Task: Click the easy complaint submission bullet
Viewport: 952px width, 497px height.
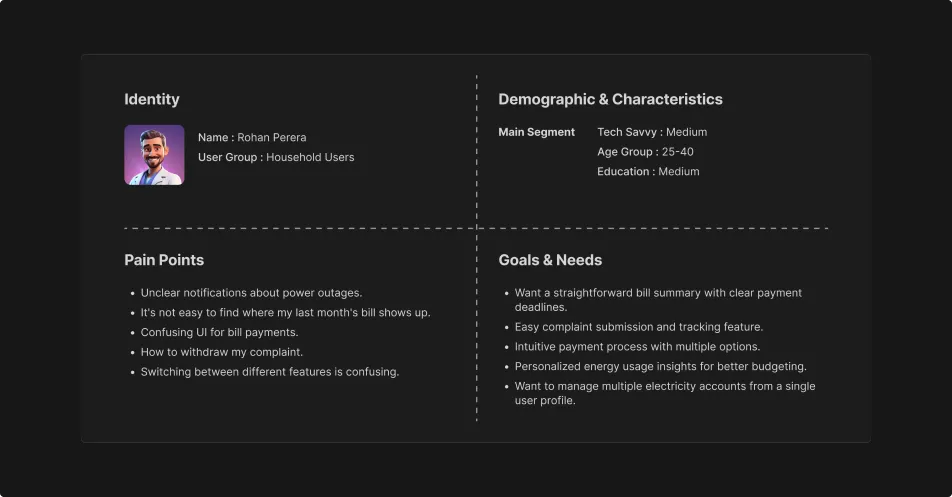Action: tap(638, 327)
